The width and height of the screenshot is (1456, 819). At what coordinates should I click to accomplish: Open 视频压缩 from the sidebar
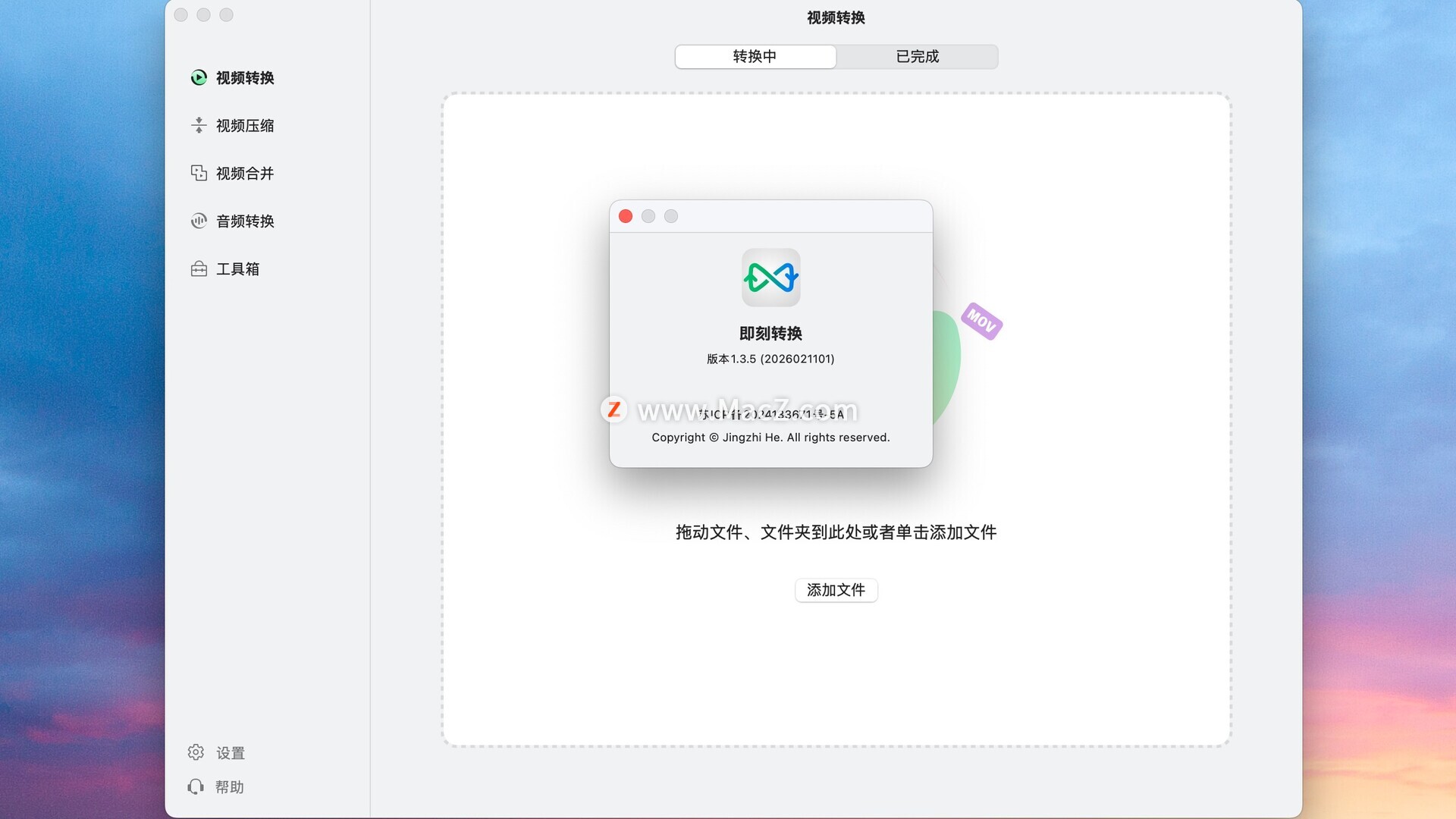pos(244,125)
